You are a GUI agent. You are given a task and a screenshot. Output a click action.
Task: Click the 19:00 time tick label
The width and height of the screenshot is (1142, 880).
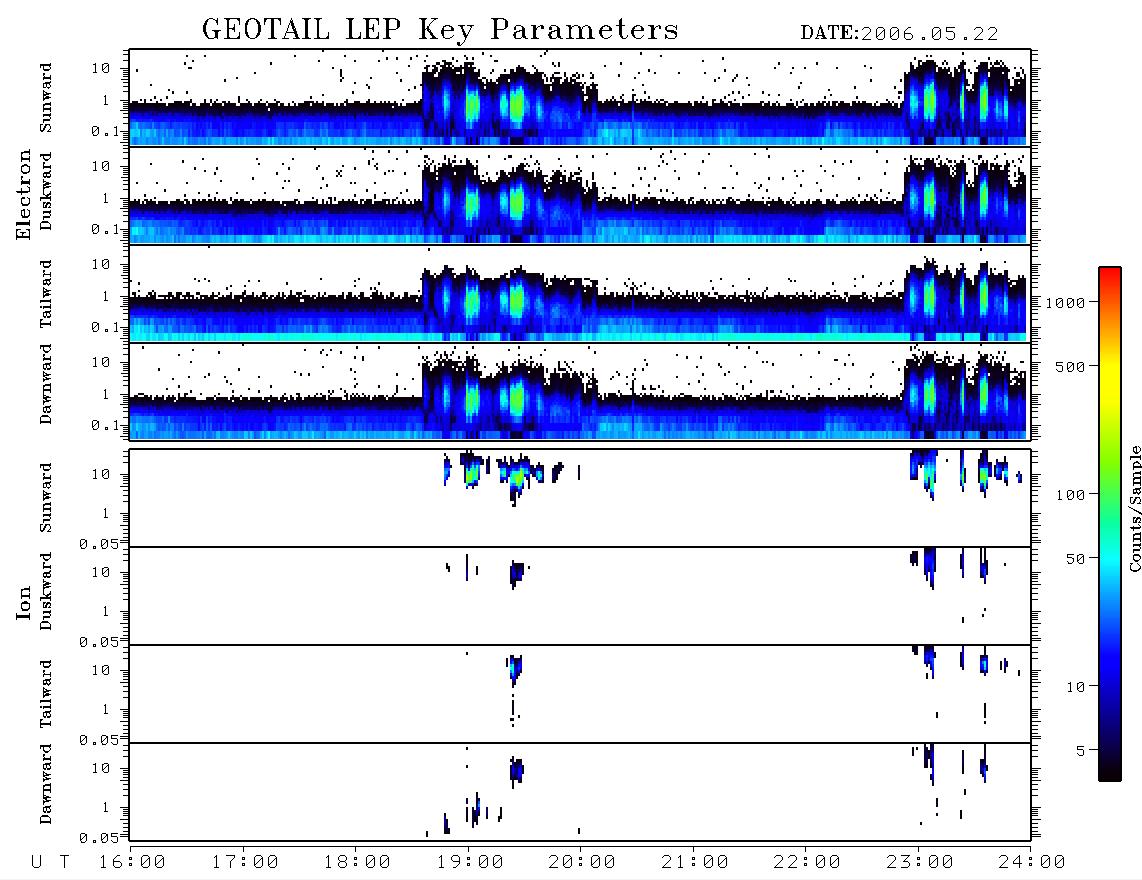click(470, 862)
